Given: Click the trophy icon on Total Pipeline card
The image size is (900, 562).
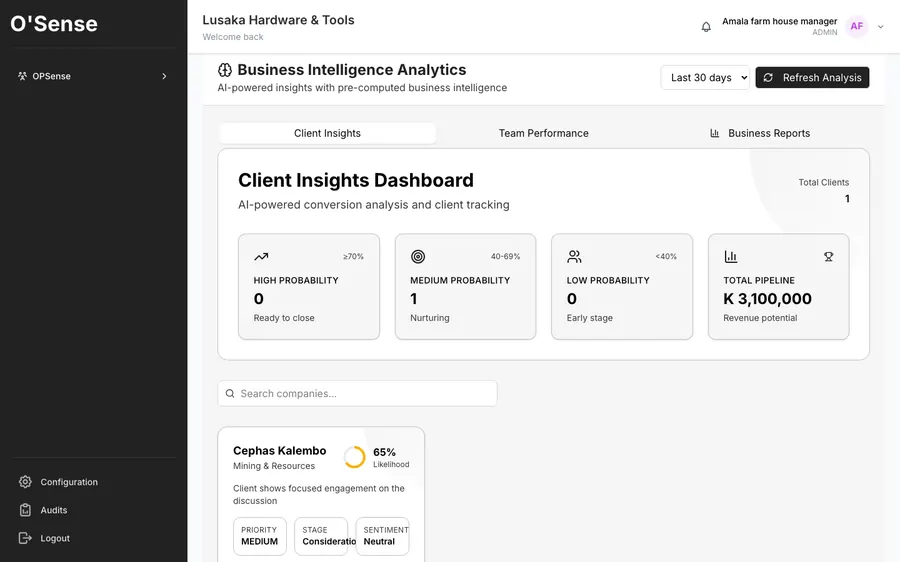Looking at the screenshot, I should click(828, 257).
